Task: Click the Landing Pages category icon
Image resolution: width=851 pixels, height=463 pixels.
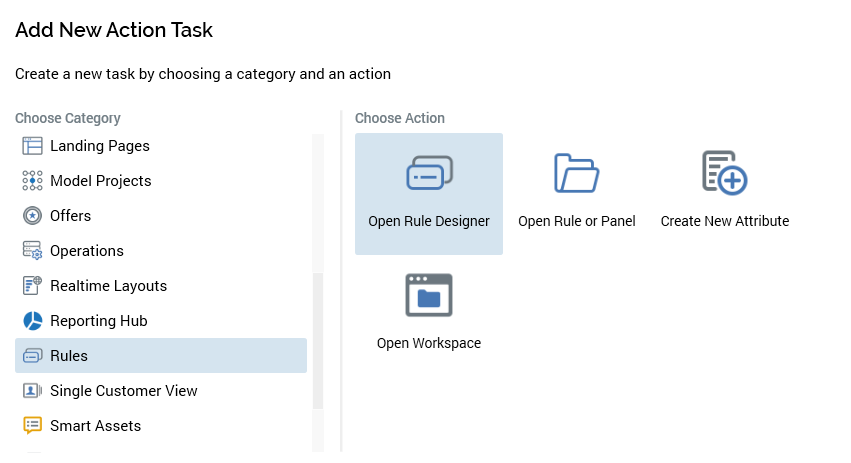Action: click(x=32, y=146)
